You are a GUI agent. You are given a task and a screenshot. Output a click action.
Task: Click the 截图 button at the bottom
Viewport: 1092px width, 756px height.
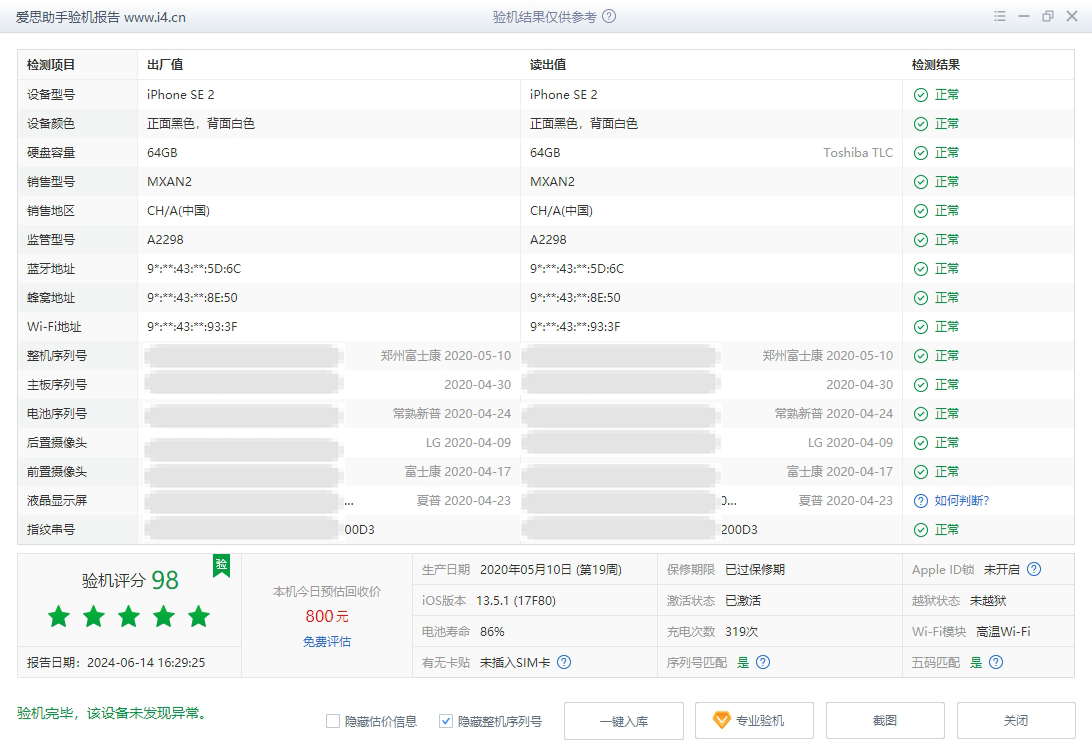(884, 720)
